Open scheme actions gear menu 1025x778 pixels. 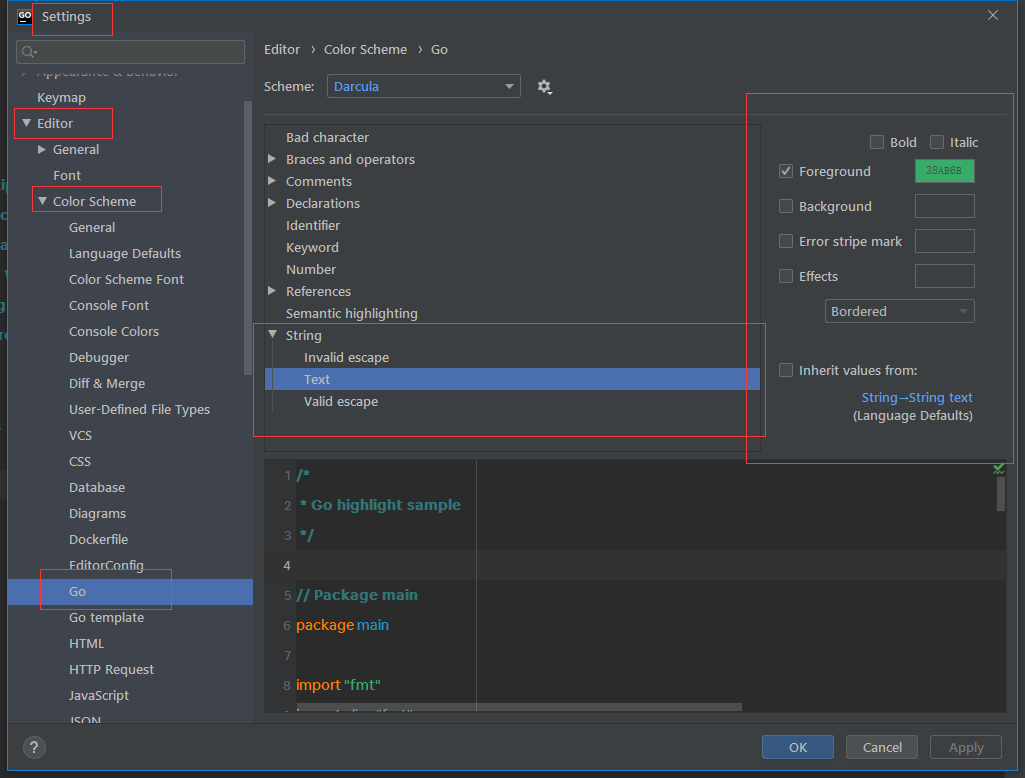pyautogui.click(x=544, y=87)
